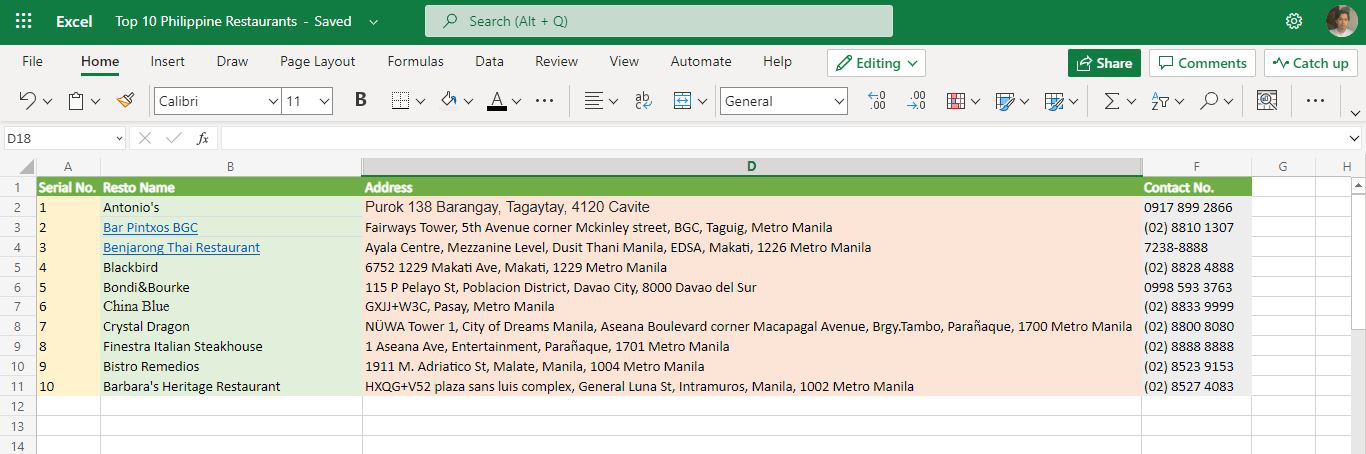The width and height of the screenshot is (1366, 454).
Task: Expand fill color dropdown arrow
Action: (x=468, y=101)
